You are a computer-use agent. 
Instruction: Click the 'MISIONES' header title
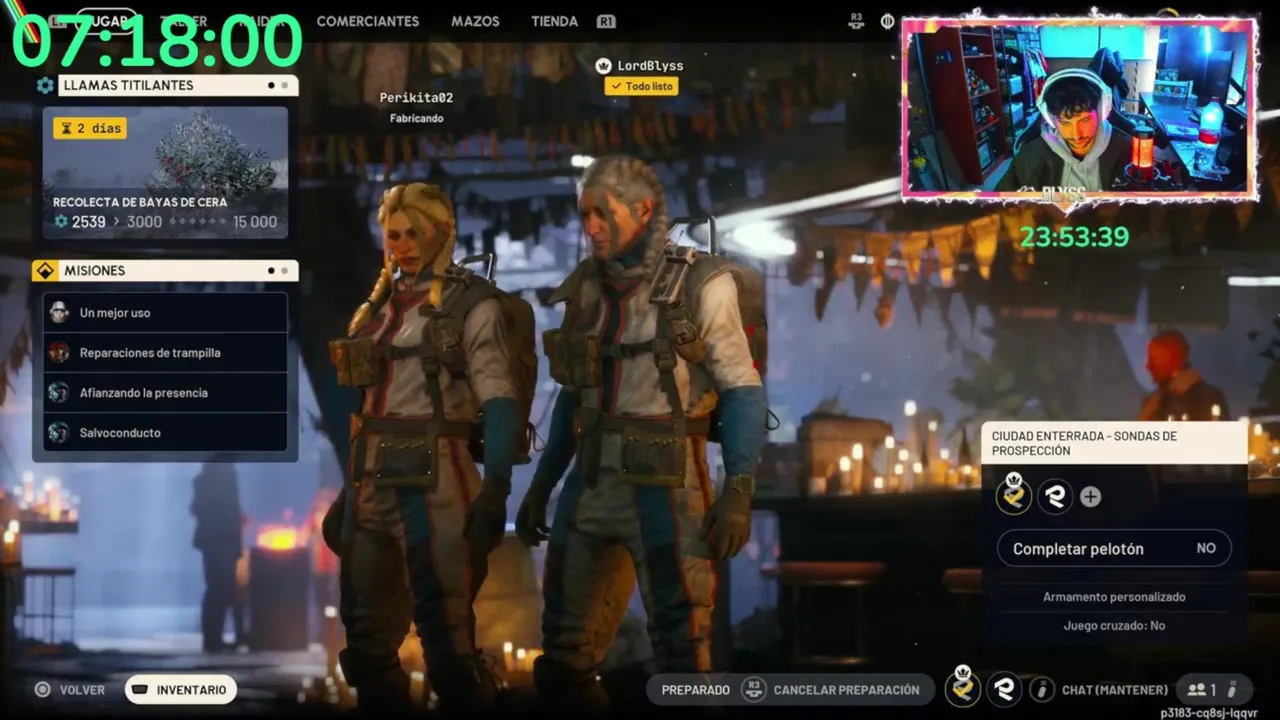coord(94,271)
